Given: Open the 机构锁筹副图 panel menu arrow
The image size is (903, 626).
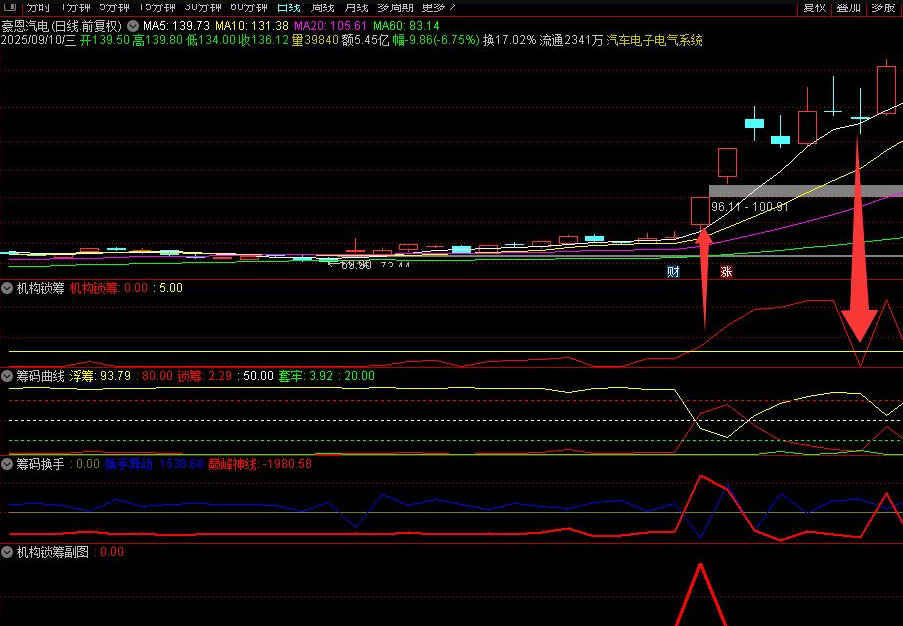Looking at the screenshot, I should tap(8, 551).
